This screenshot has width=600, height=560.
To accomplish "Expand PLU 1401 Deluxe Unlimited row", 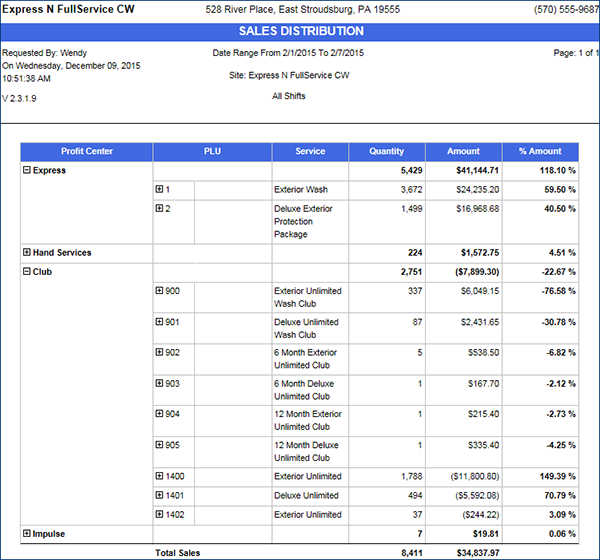I will tap(159, 496).
